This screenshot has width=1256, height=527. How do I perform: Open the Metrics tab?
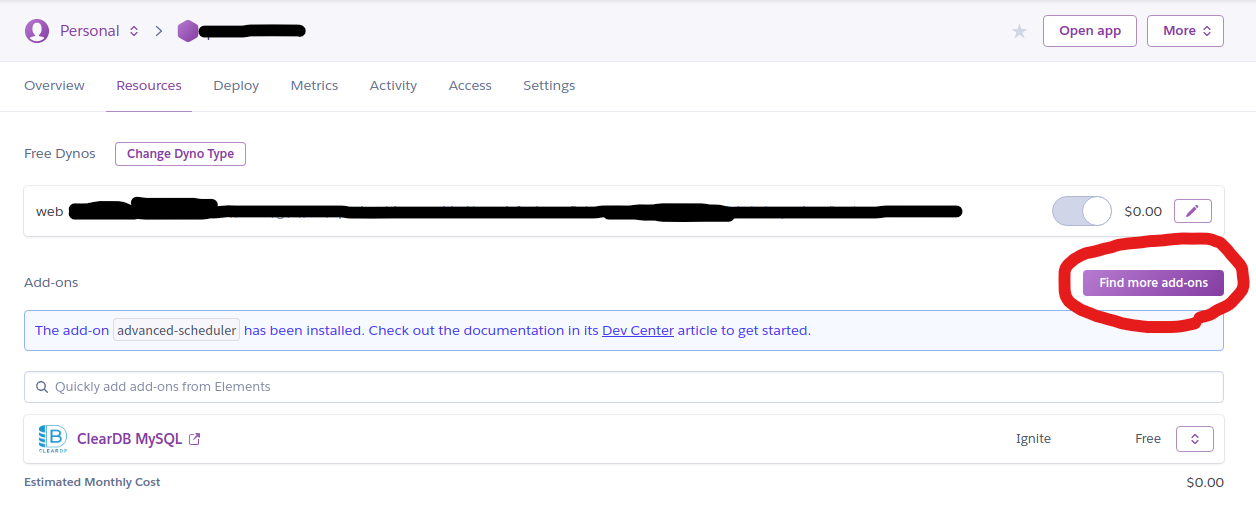[314, 86]
